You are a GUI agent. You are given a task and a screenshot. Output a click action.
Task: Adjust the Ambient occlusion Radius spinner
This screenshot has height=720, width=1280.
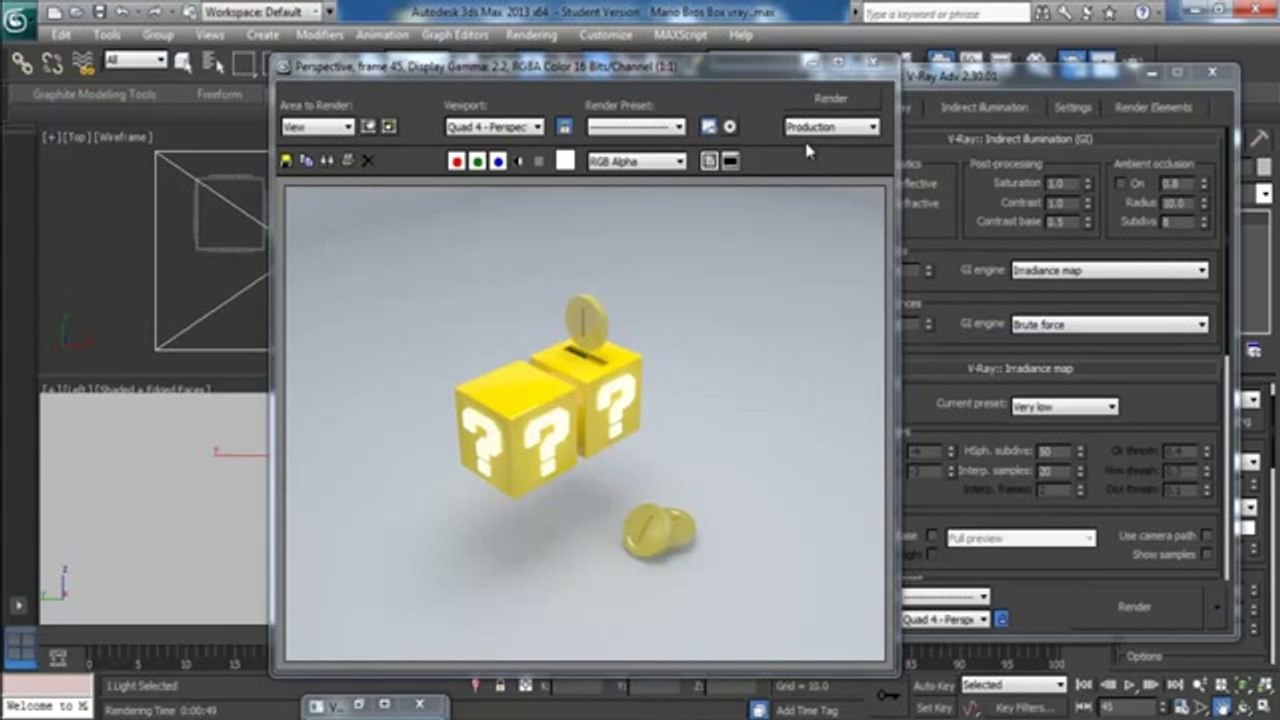click(x=1203, y=203)
